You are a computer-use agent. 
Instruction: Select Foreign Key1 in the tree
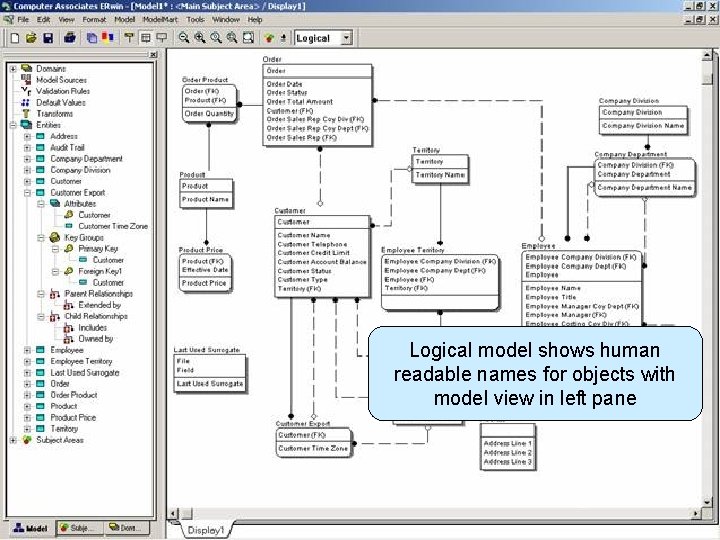click(100, 271)
